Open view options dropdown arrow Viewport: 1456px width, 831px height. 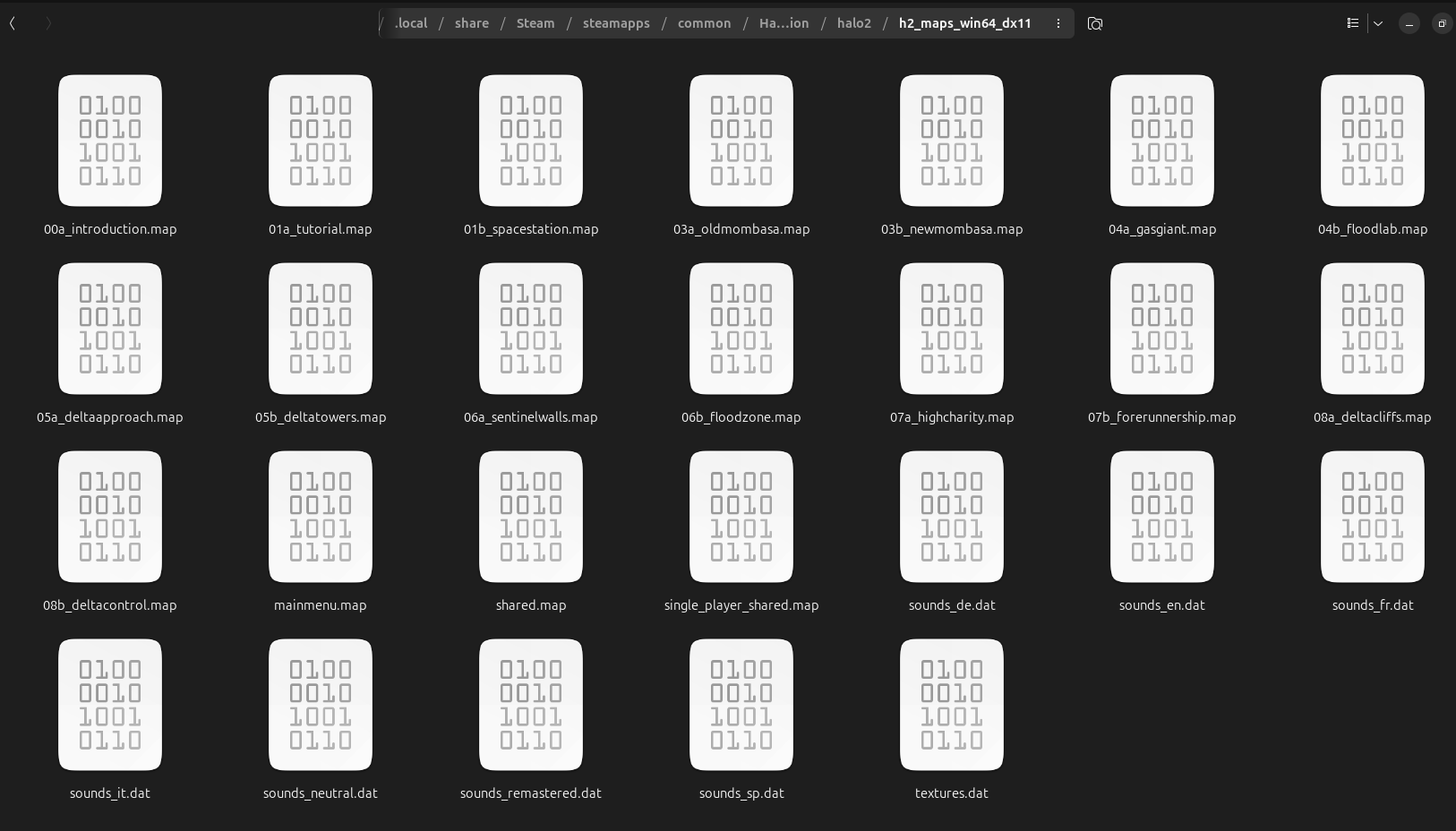coord(1378,23)
